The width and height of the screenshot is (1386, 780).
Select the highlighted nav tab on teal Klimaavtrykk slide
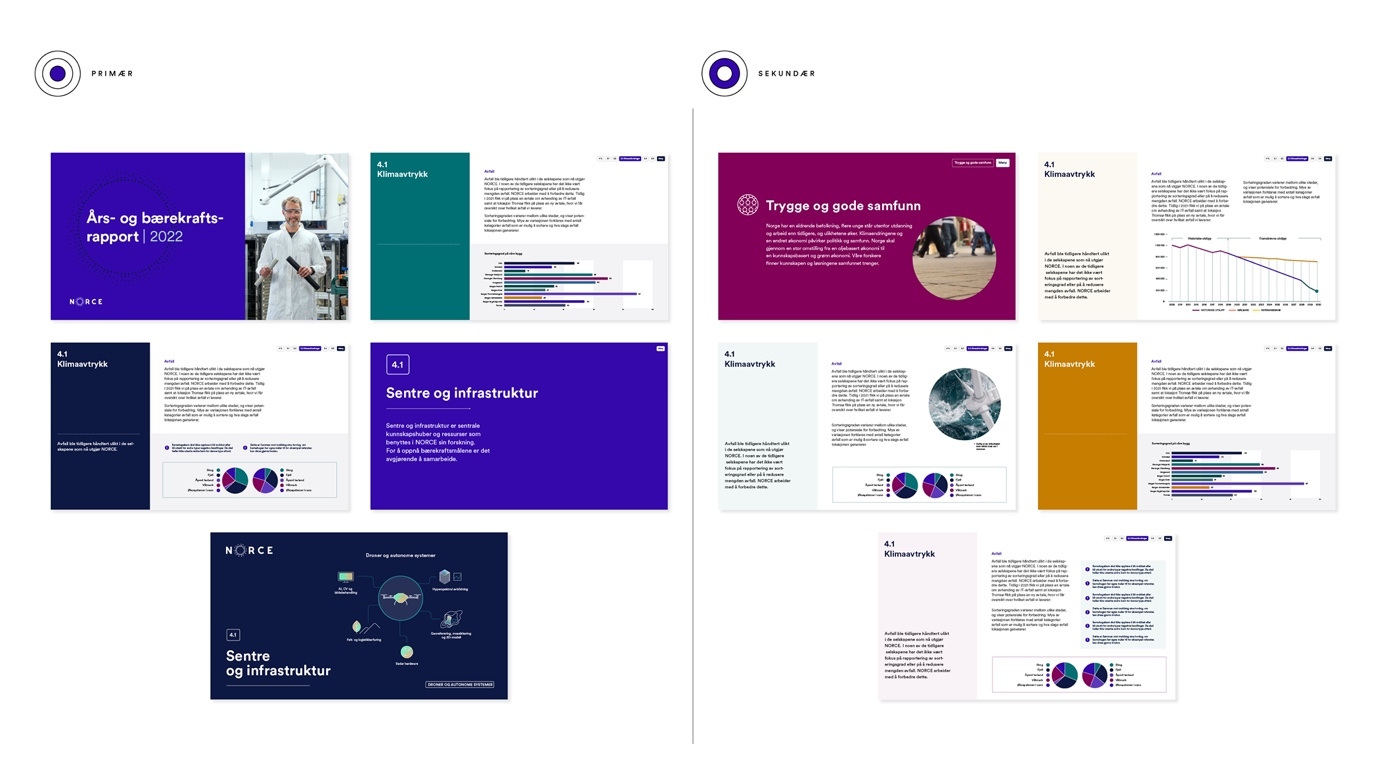tap(630, 158)
